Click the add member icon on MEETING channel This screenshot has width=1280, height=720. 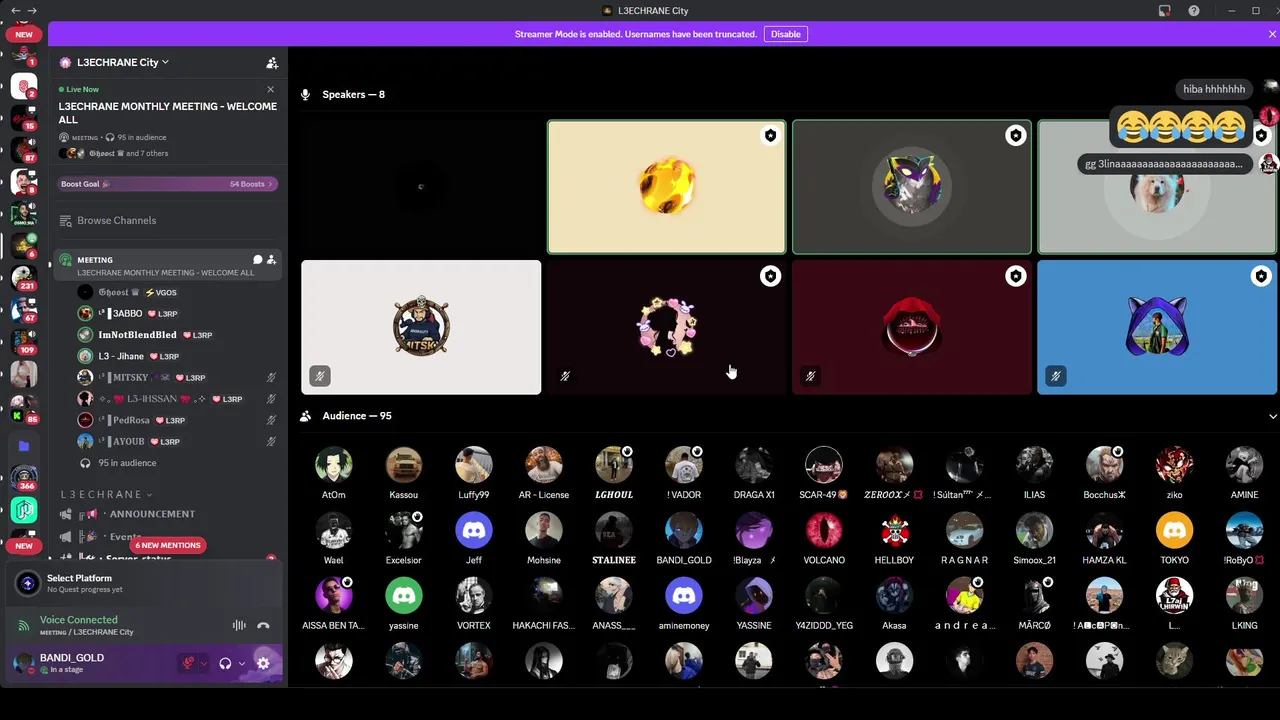[x=271, y=260]
